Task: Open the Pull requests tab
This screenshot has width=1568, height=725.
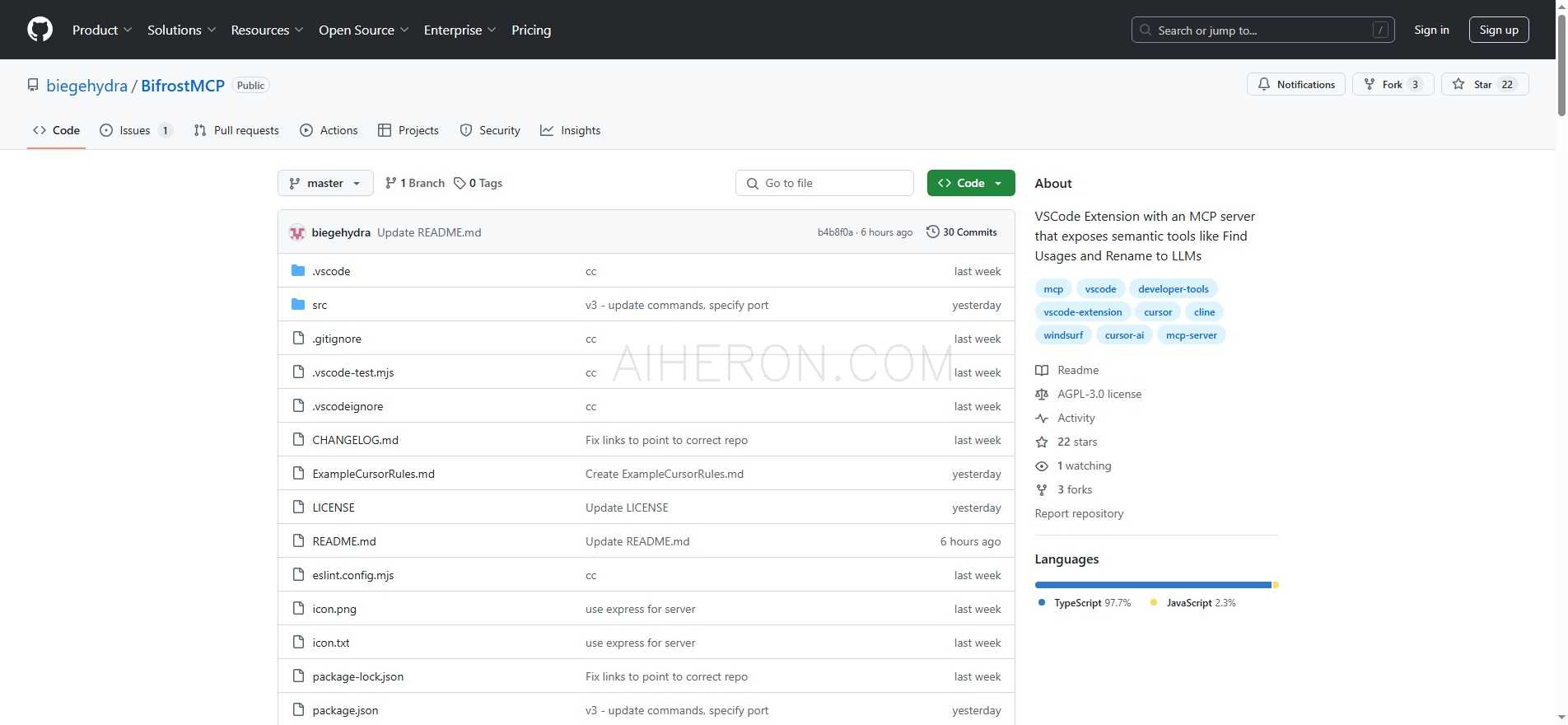Action: (236, 130)
